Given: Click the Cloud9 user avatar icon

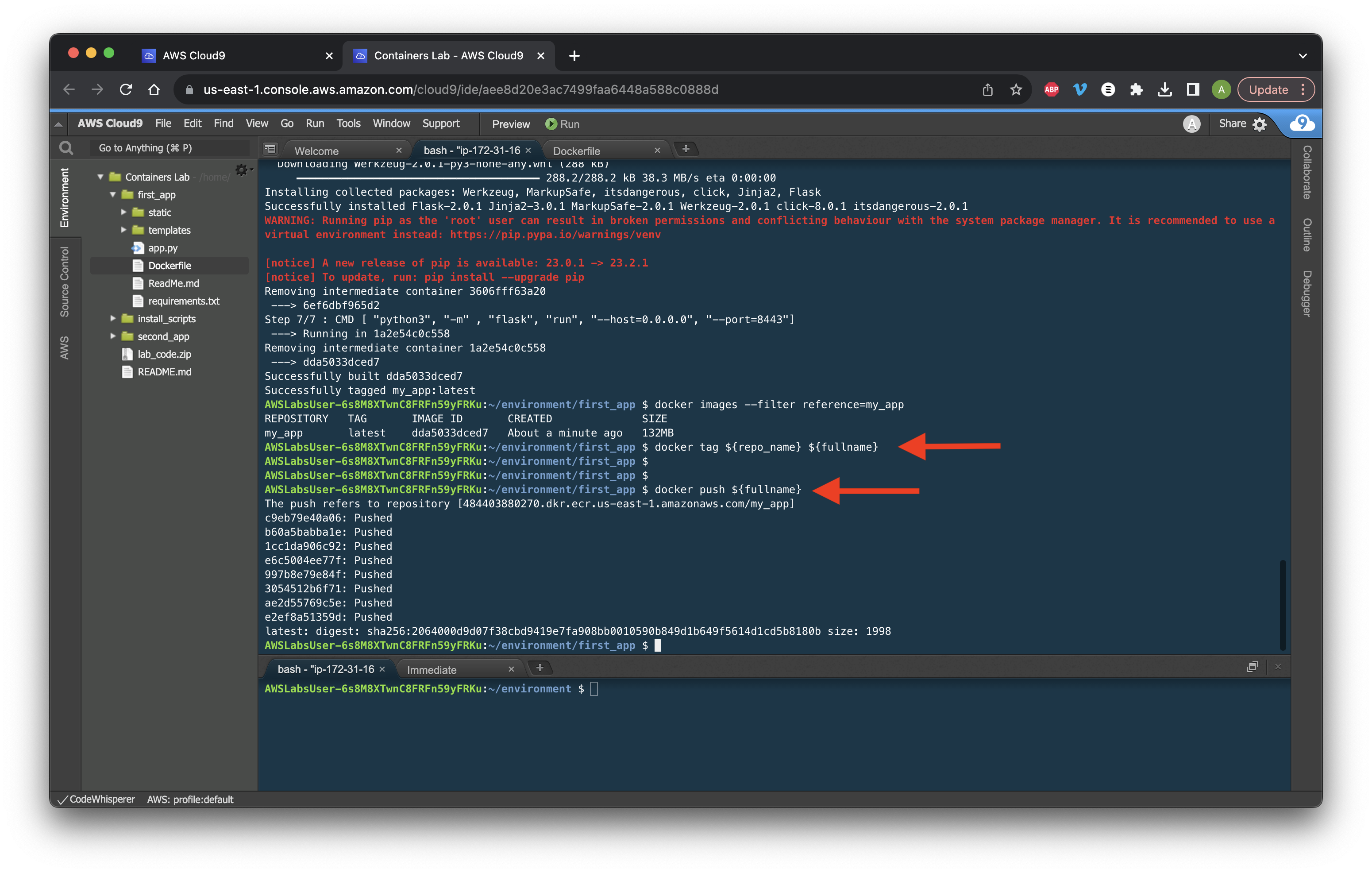Looking at the screenshot, I should pos(1191,124).
